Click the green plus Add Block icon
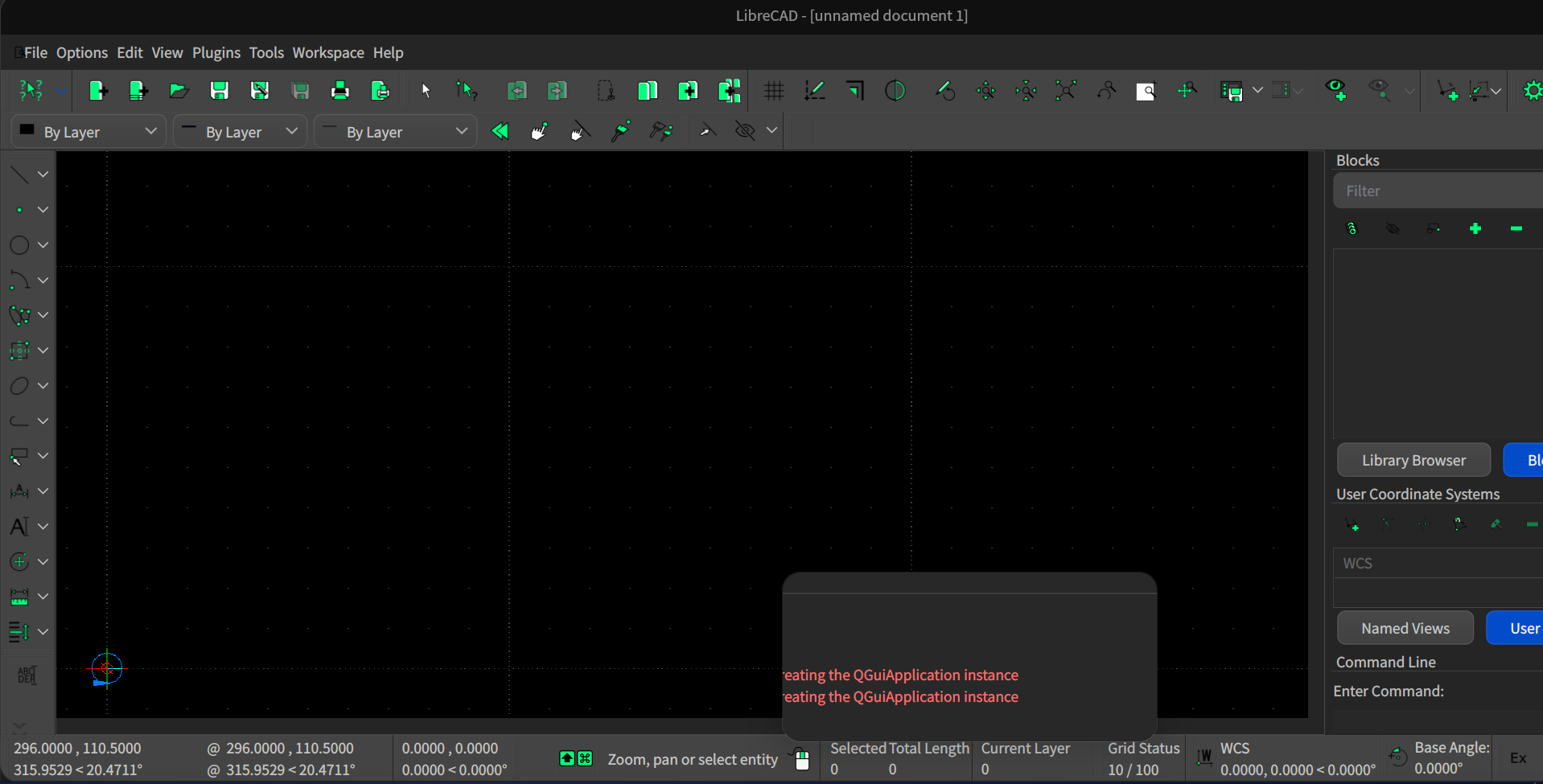This screenshot has width=1543, height=784. pyautogui.click(x=1475, y=229)
